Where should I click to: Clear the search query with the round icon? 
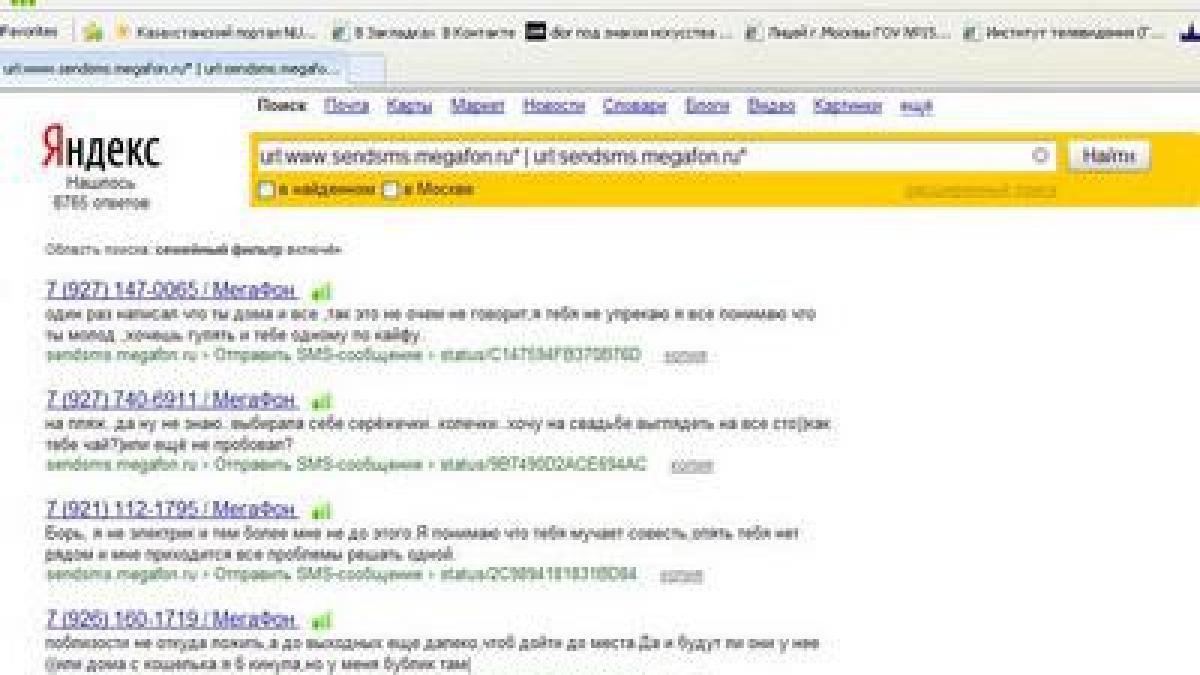coord(1040,156)
